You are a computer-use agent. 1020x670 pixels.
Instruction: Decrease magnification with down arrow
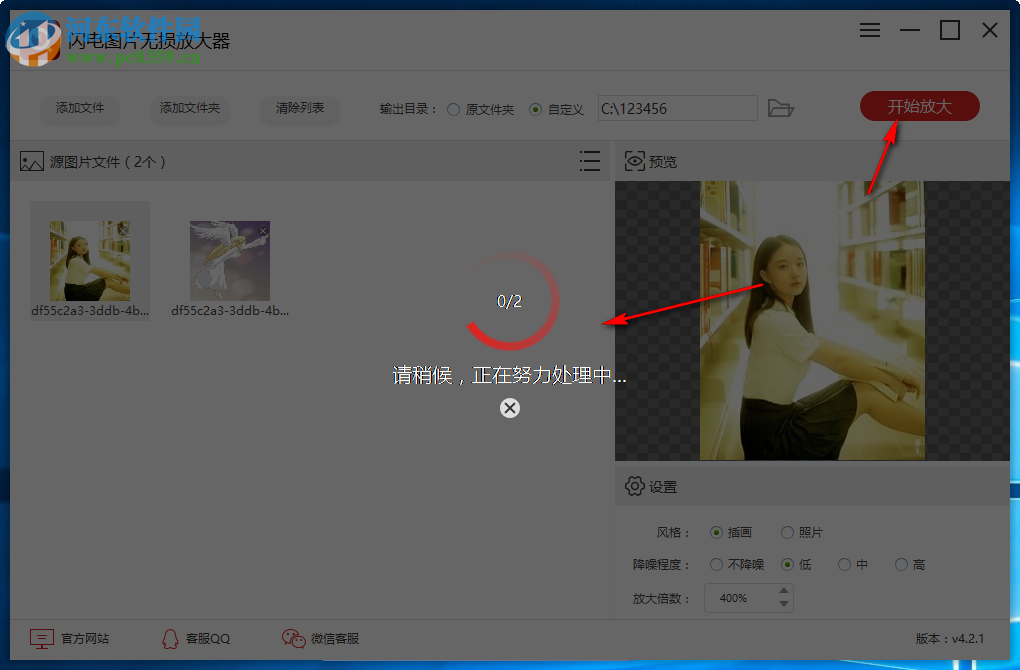(x=784, y=604)
